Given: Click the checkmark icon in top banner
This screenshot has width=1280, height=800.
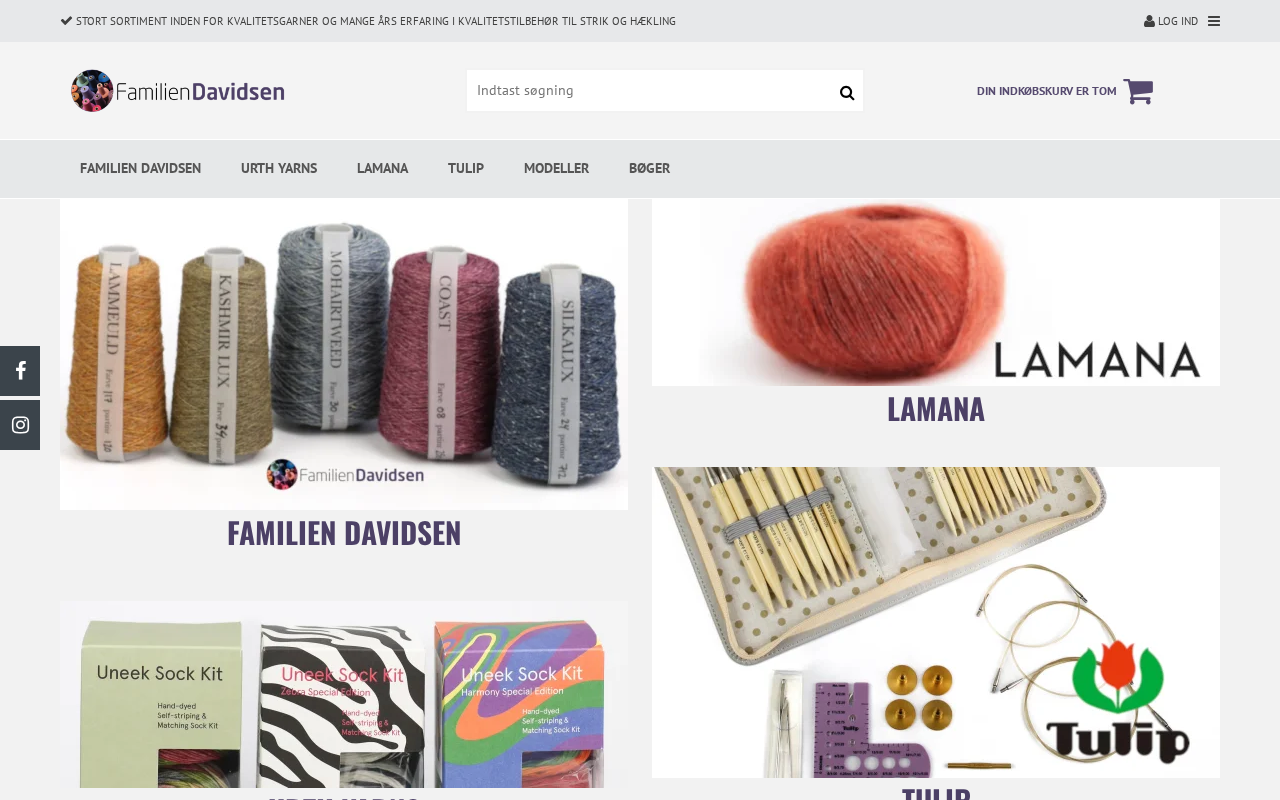Looking at the screenshot, I should (x=66, y=20).
